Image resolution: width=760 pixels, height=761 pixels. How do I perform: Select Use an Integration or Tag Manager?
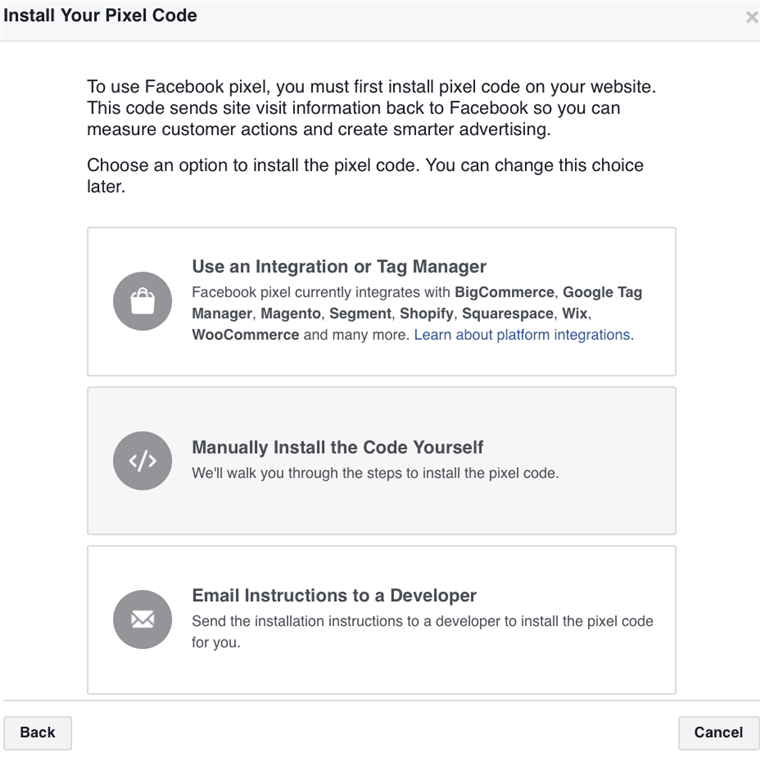tap(339, 267)
